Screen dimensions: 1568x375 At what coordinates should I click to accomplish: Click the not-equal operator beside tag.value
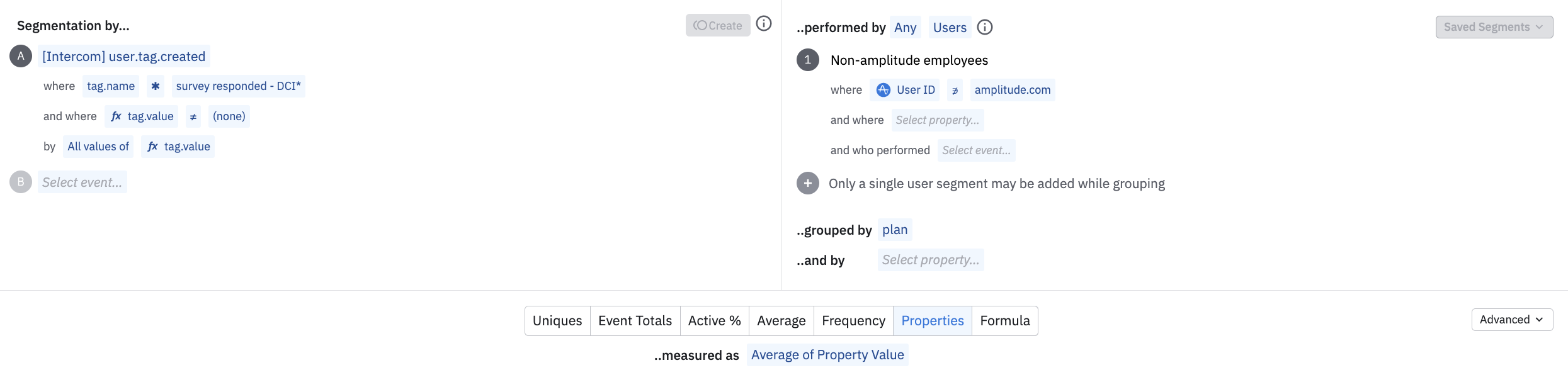click(x=193, y=116)
